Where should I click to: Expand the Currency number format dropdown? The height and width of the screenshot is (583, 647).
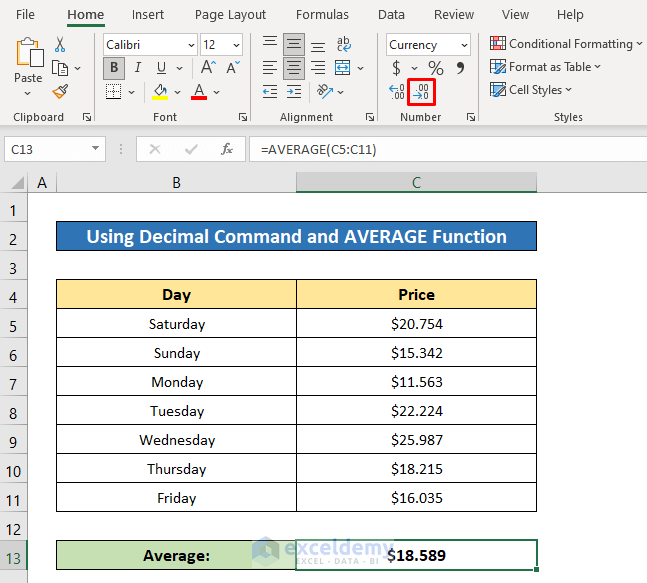464,45
